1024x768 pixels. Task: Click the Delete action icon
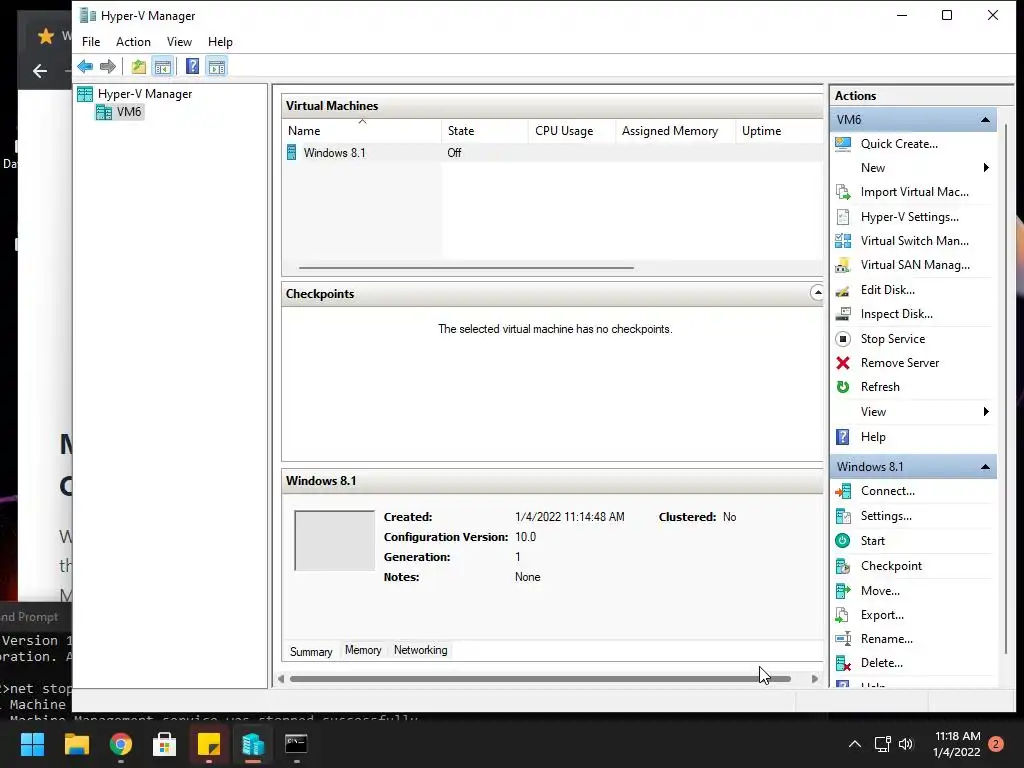[843, 663]
